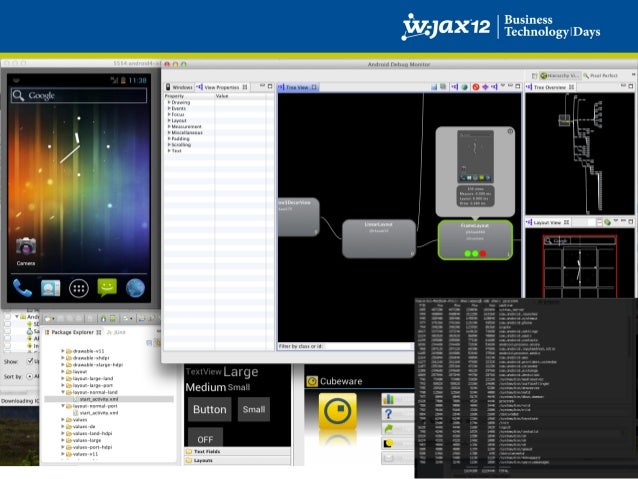Image resolution: width=638 pixels, height=479 pixels.
Task: Open the Text Fields palette section
Action: [238, 451]
